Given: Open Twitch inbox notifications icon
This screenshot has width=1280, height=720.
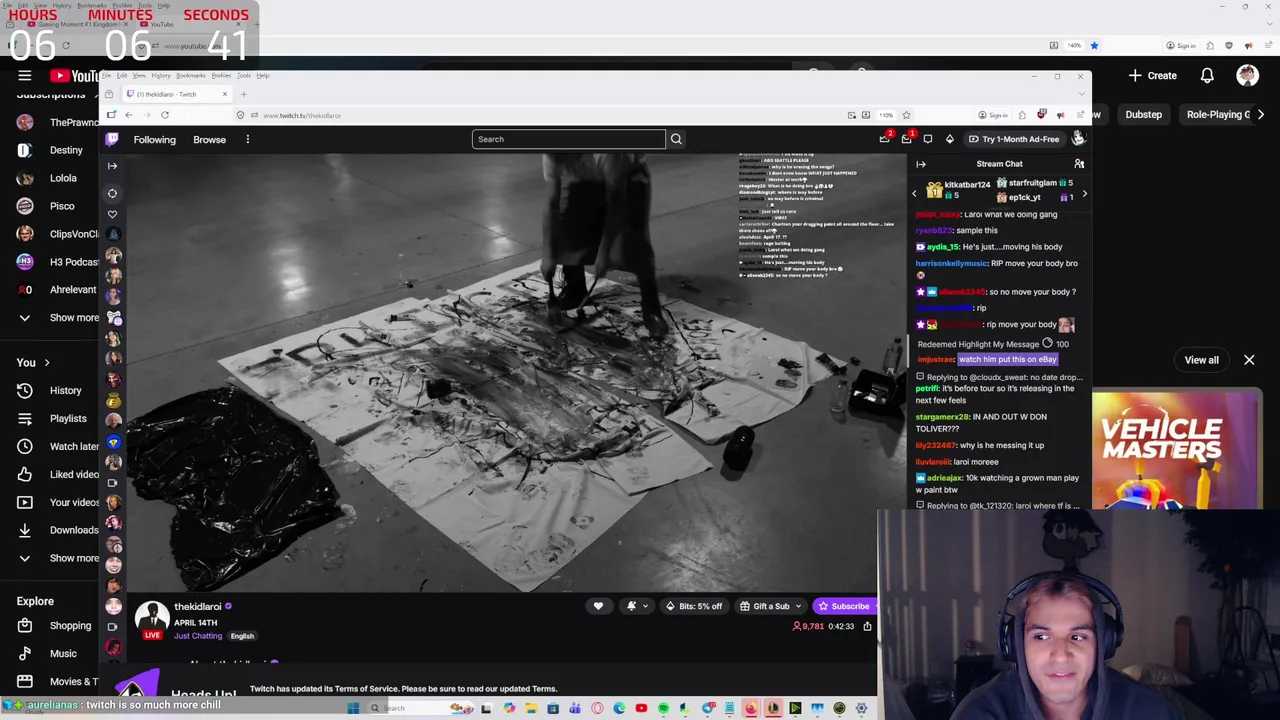Looking at the screenshot, I should [906, 139].
